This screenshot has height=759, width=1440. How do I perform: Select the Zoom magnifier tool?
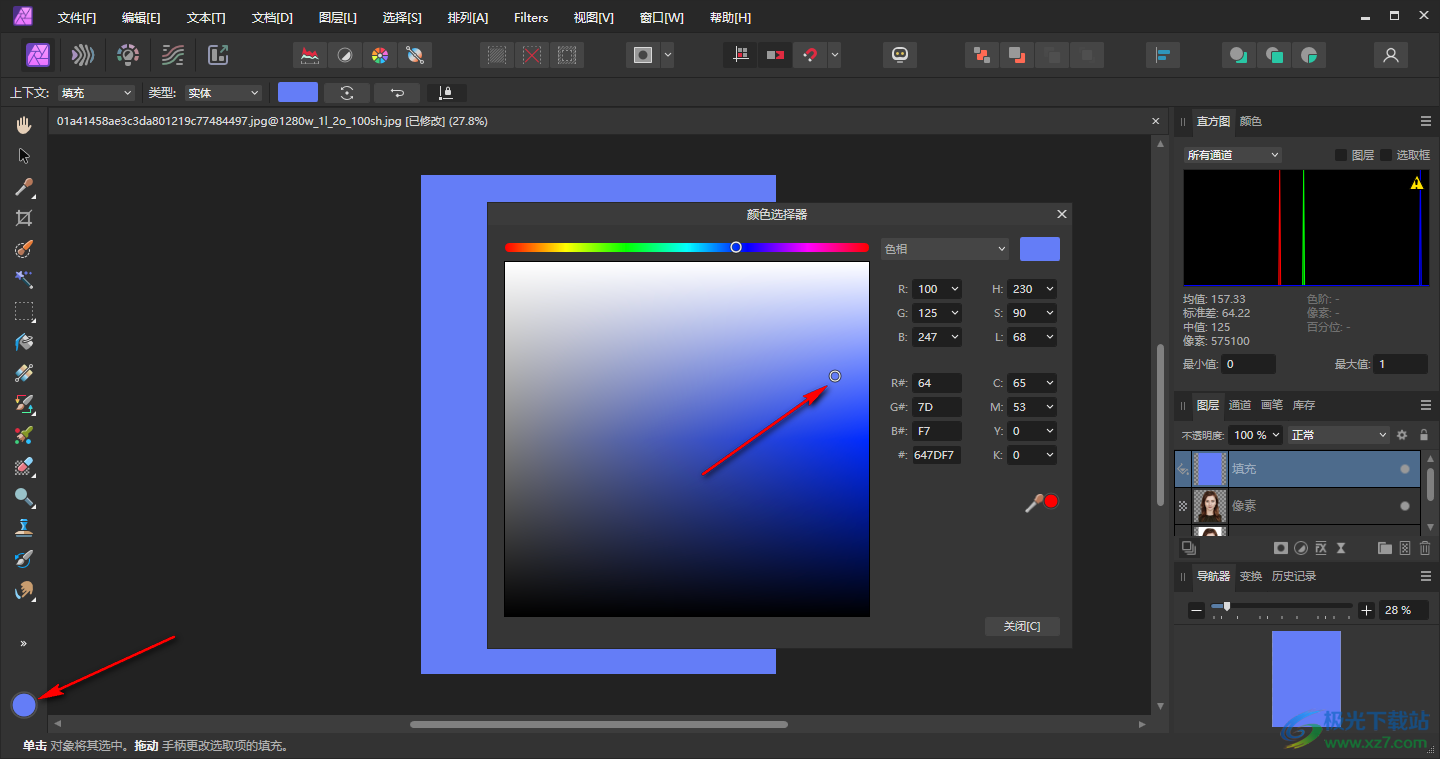[x=24, y=497]
